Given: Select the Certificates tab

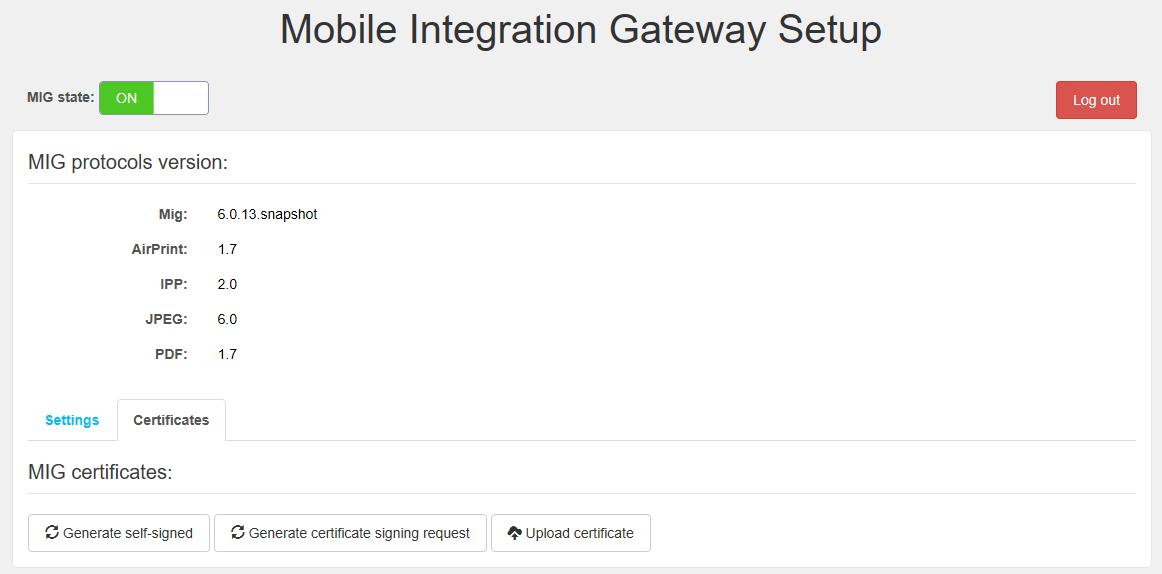Looking at the screenshot, I should (171, 420).
